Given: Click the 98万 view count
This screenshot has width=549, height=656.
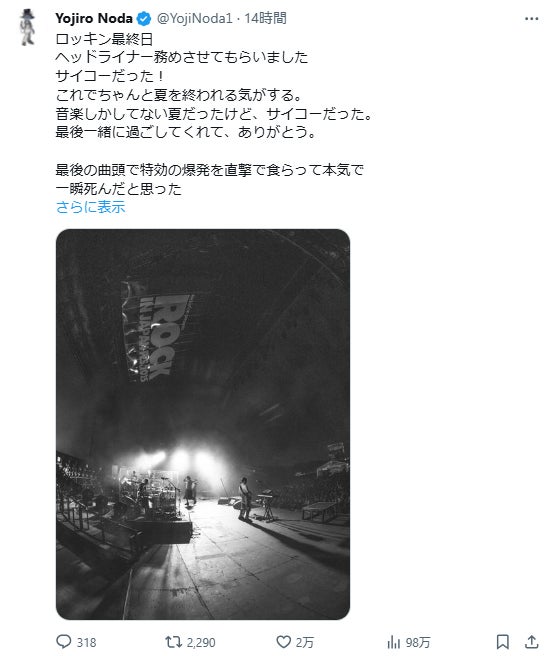Looking at the screenshot, I should (418, 642).
